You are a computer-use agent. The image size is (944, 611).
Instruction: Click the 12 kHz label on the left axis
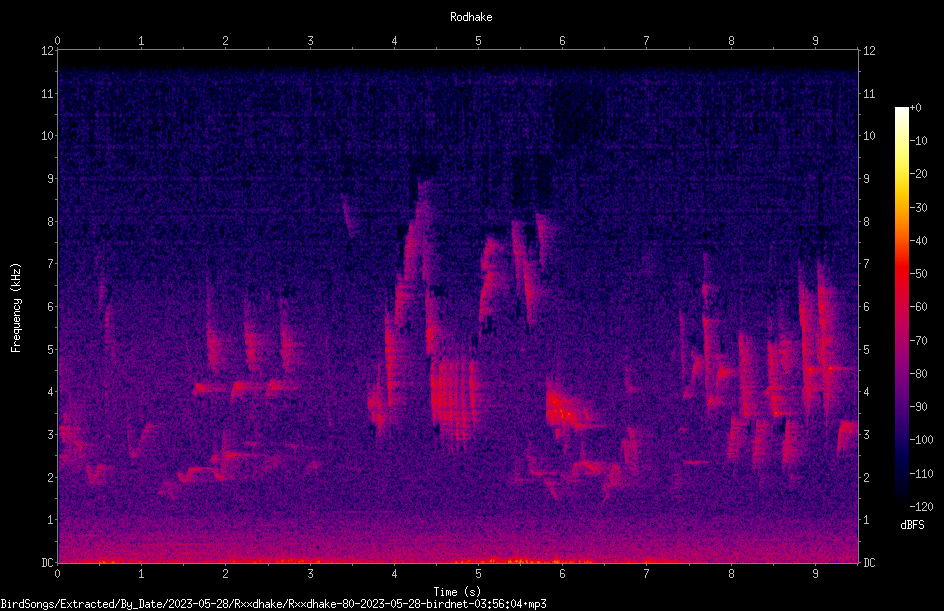pos(48,51)
